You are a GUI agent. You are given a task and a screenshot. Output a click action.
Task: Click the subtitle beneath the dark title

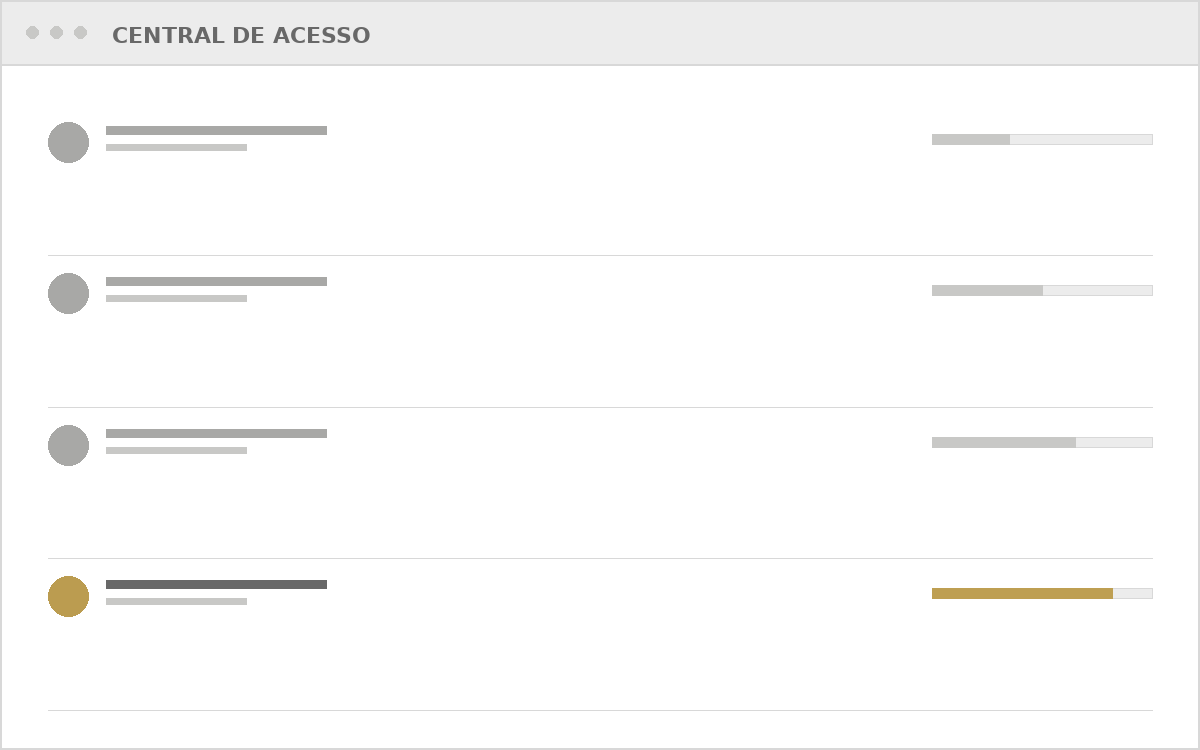click(176, 601)
